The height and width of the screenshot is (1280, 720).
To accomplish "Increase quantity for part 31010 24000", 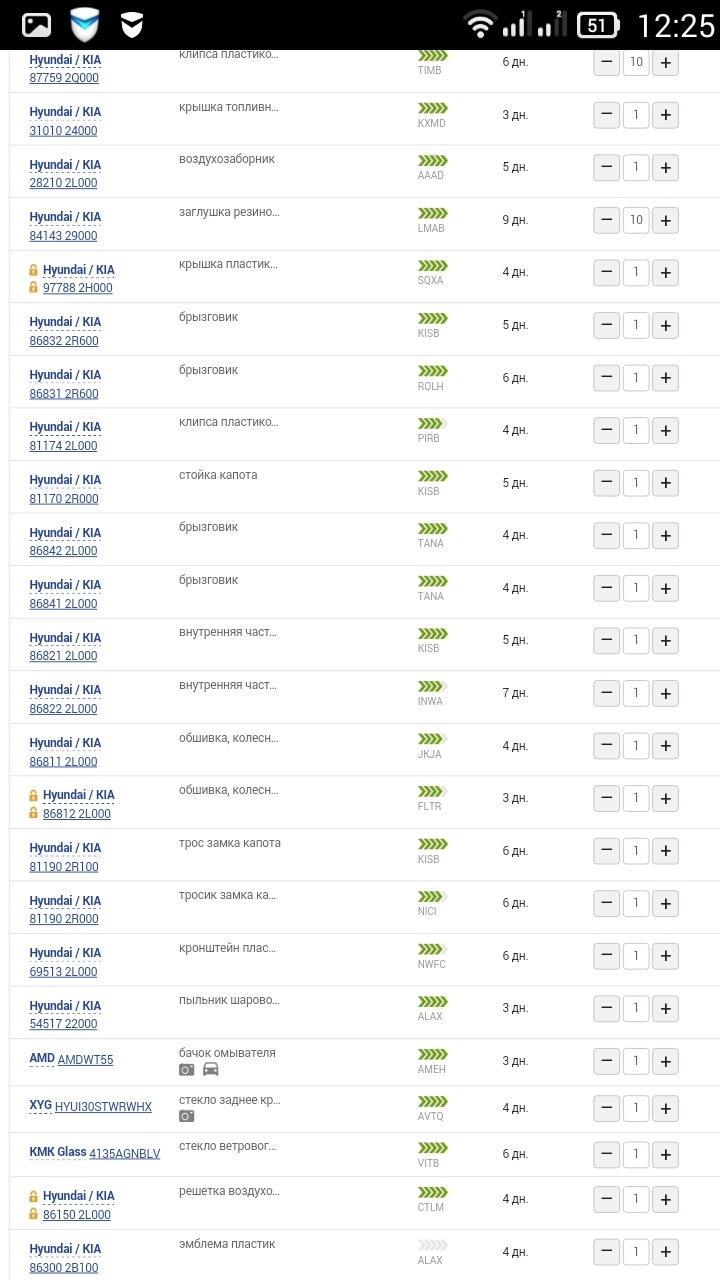I will tap(666, 115).
